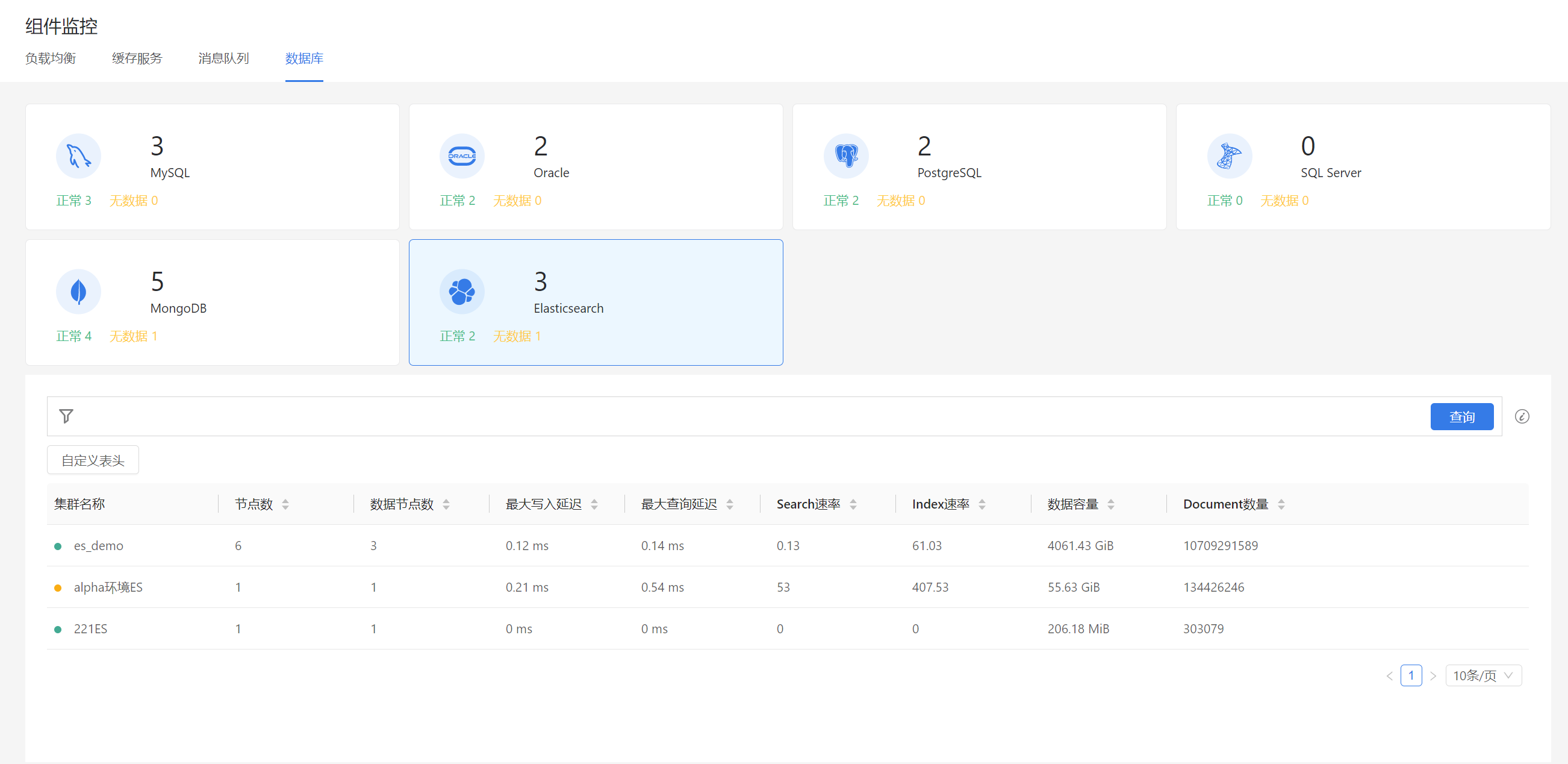The image size is (1568, 764).
Task: Select the SQL Server card label
Action: [1331, 172]
